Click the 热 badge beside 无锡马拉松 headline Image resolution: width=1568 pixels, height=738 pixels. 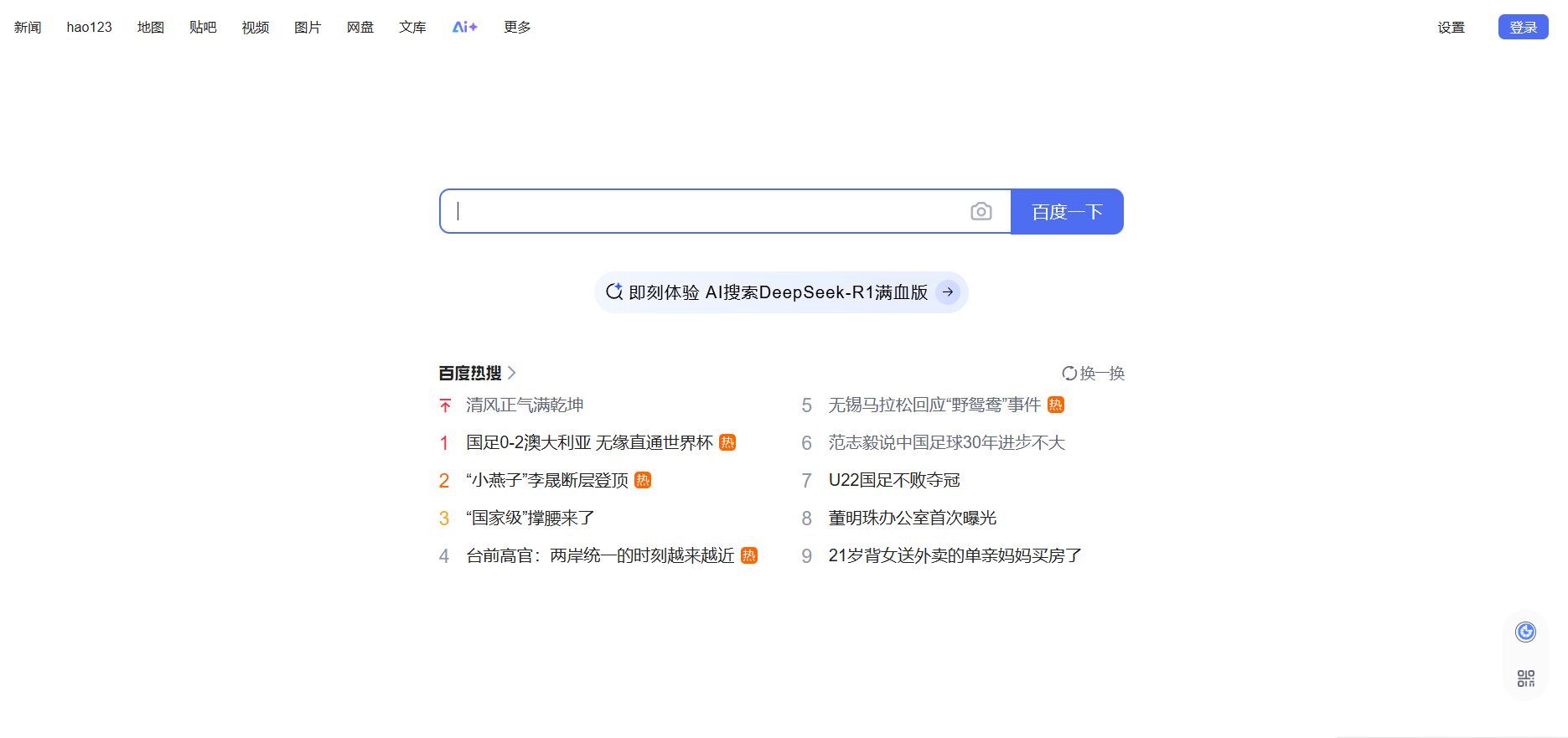coord(1056,405)
